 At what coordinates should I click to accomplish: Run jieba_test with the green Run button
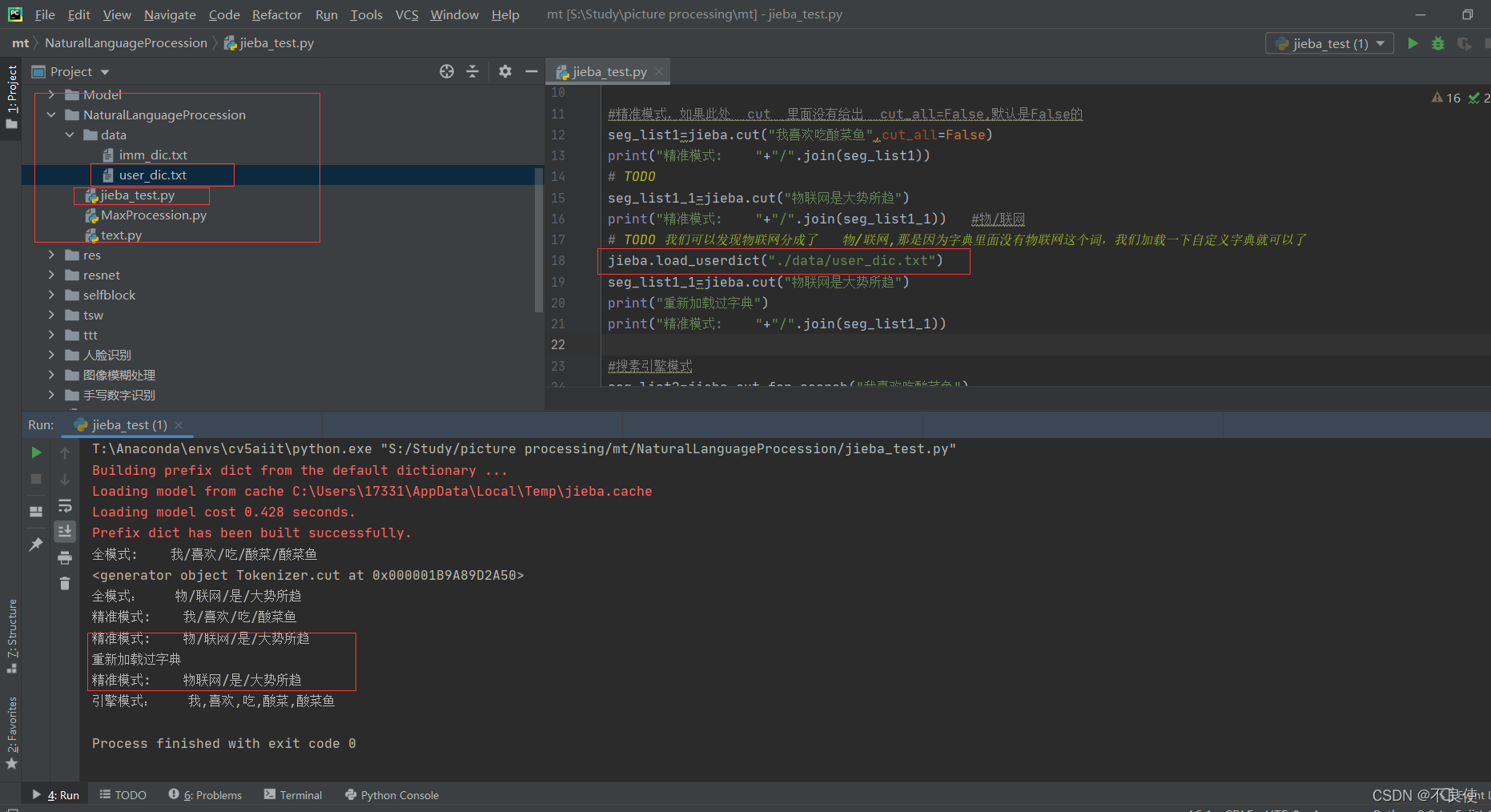(1413, 43)
